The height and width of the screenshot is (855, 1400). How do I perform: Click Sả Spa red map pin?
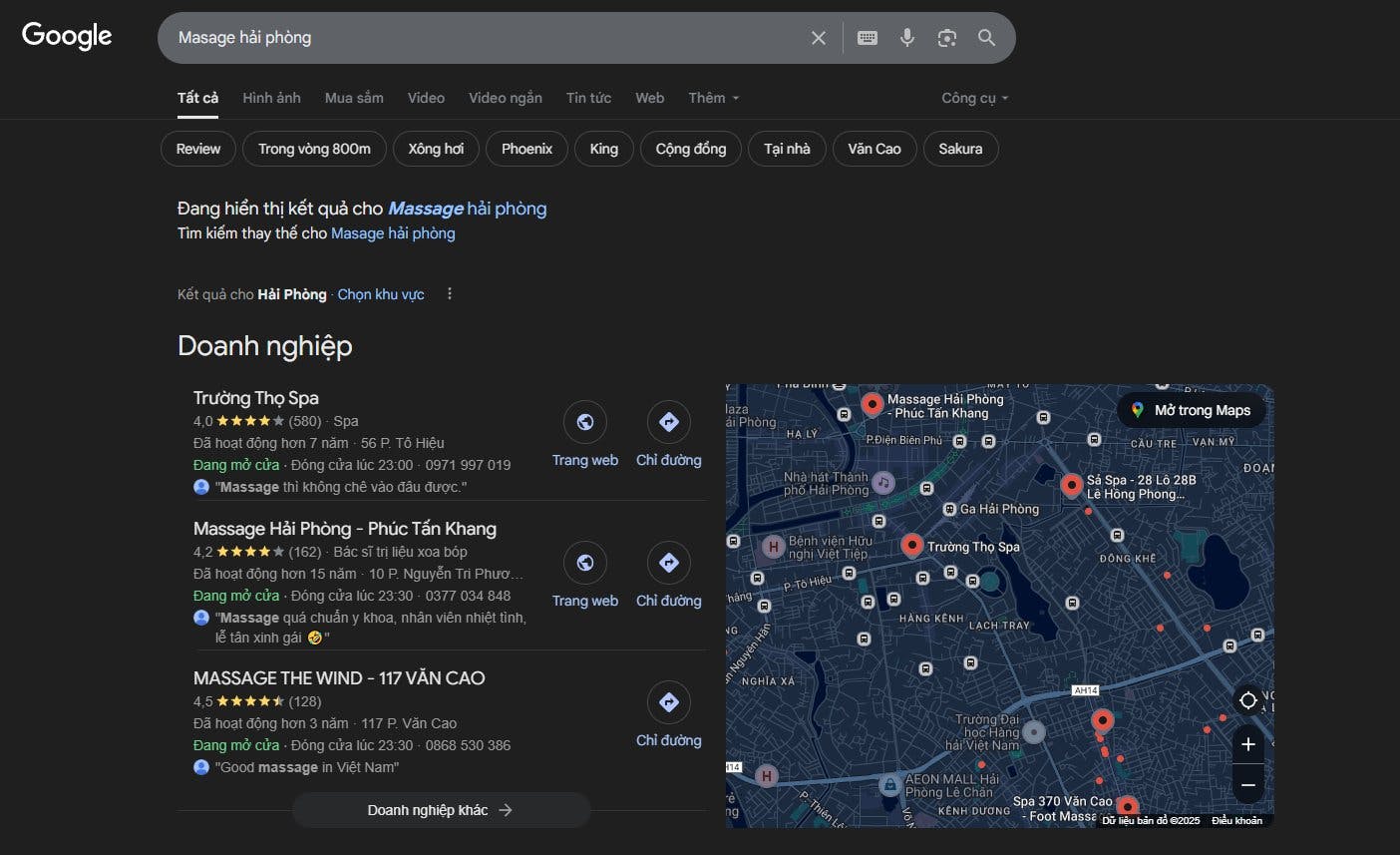click(1072, 485)
